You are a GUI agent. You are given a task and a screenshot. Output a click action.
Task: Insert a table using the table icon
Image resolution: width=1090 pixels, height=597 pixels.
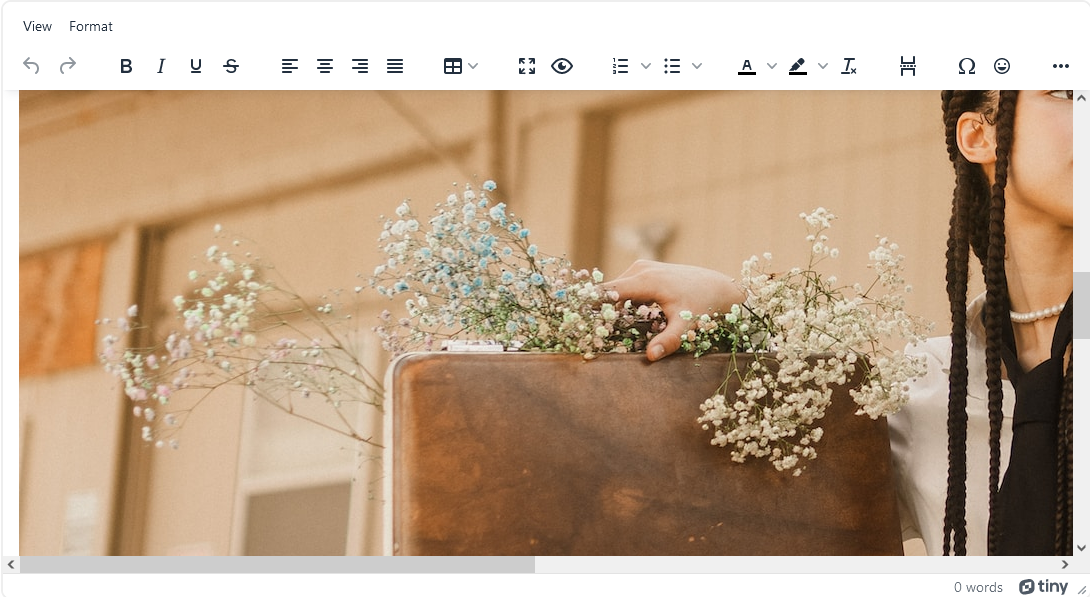(453, 66)
